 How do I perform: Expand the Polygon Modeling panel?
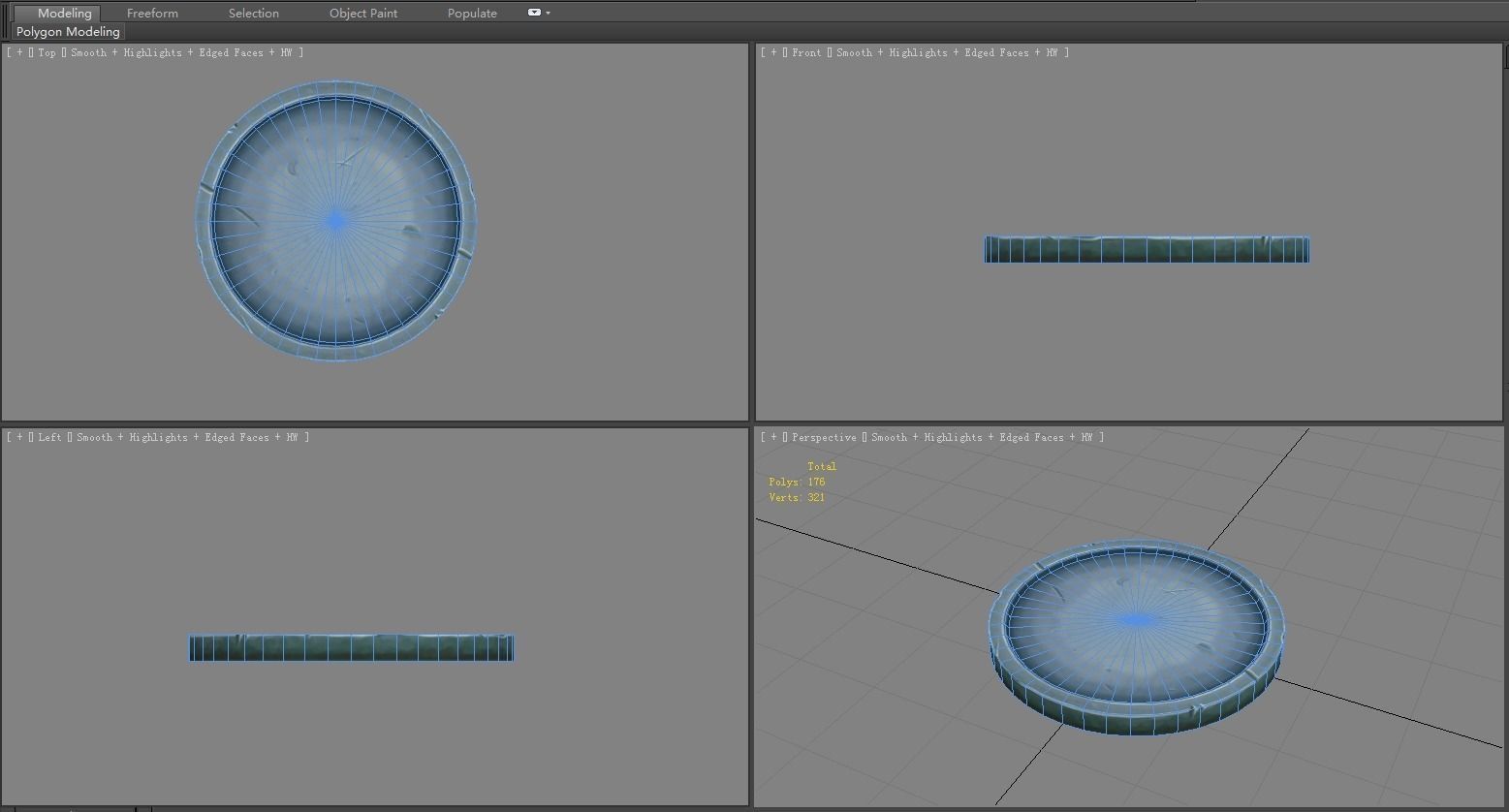point(68,32)
